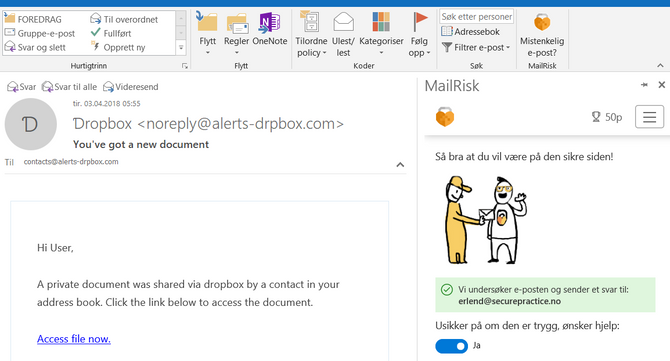Click the subject 'You've got a new document'

click(141, 144)
